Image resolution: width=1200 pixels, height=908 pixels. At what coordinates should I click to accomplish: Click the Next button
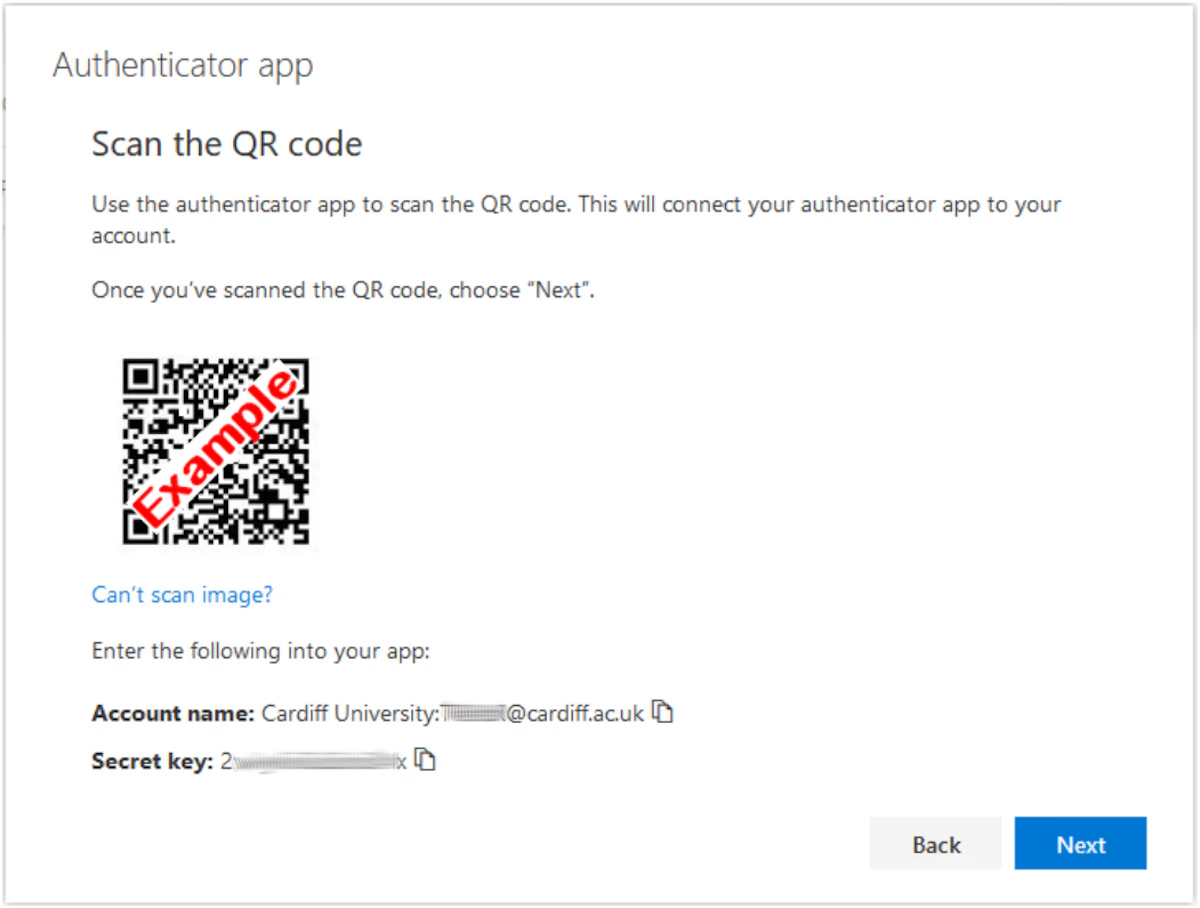click(1080, 844)
